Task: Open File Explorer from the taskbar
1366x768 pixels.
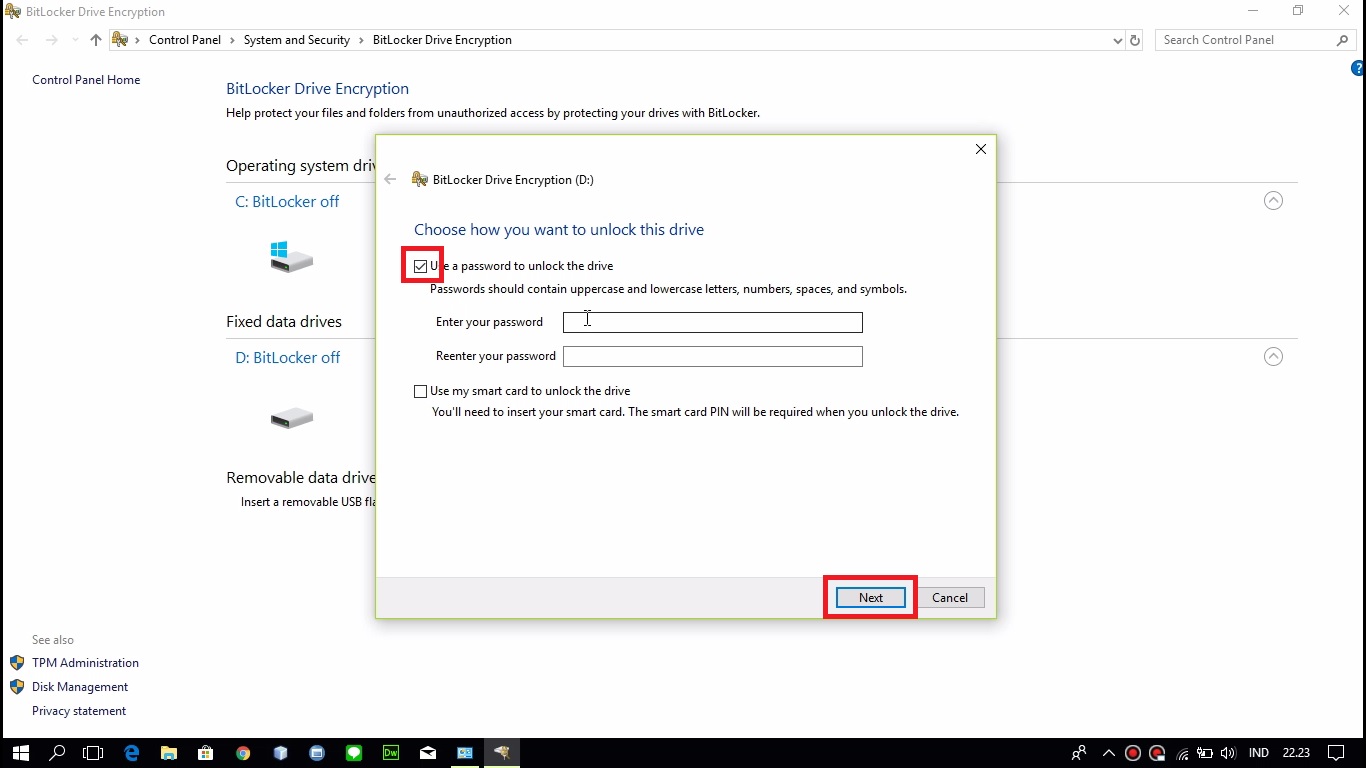Action: [168, 753]
